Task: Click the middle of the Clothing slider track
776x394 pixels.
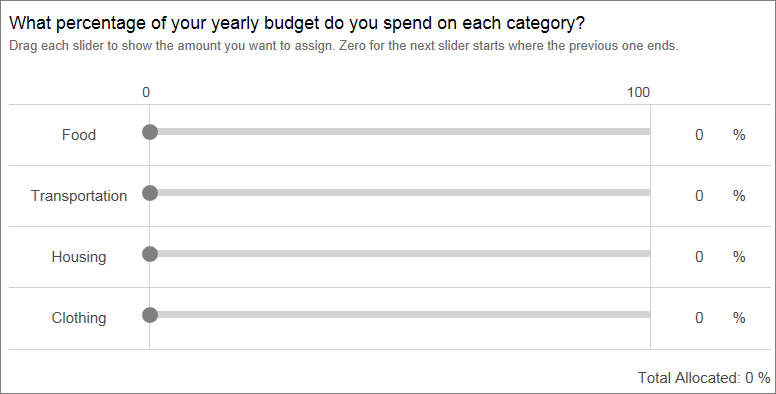Action: point(400,314)
